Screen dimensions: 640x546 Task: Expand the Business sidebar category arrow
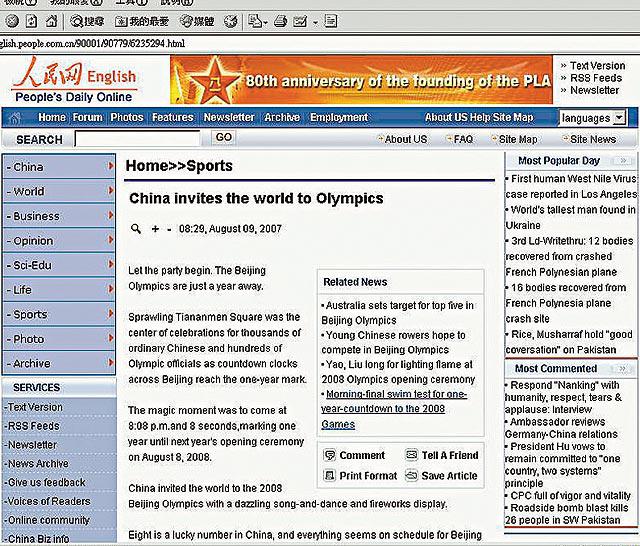(110, 215)
